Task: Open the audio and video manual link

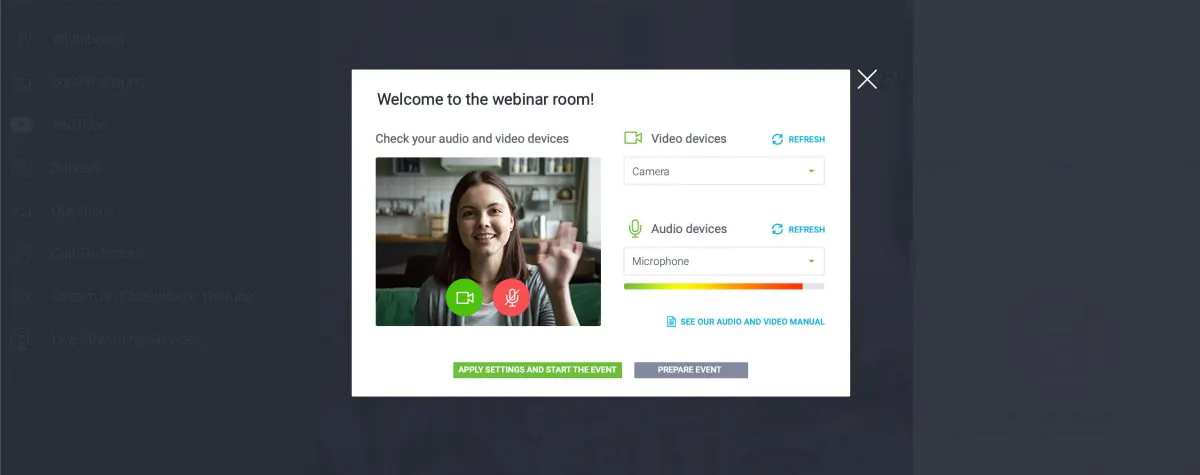Action: [x=752, y=322]
